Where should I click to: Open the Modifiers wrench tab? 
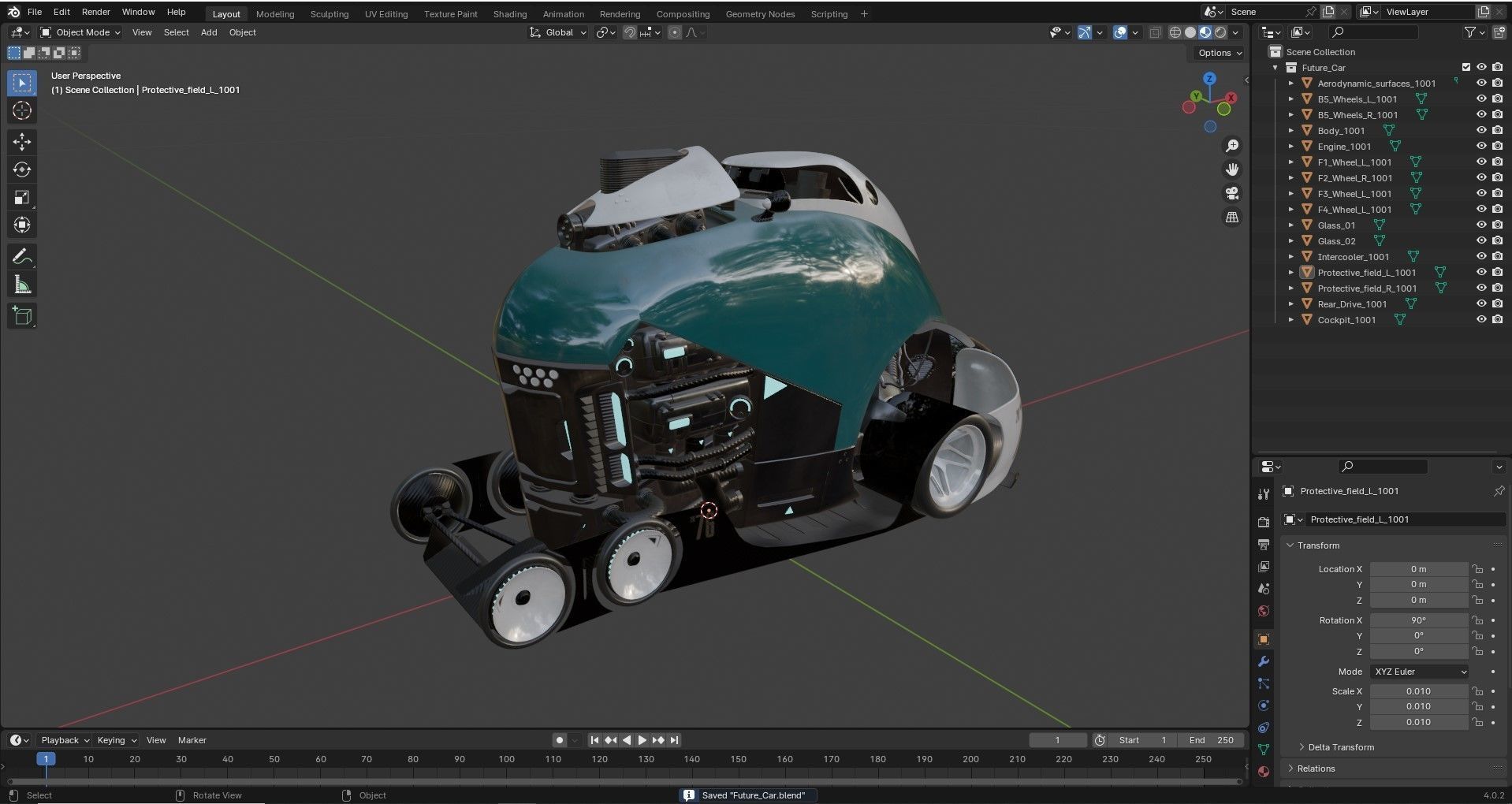(x=1264, y=661)
